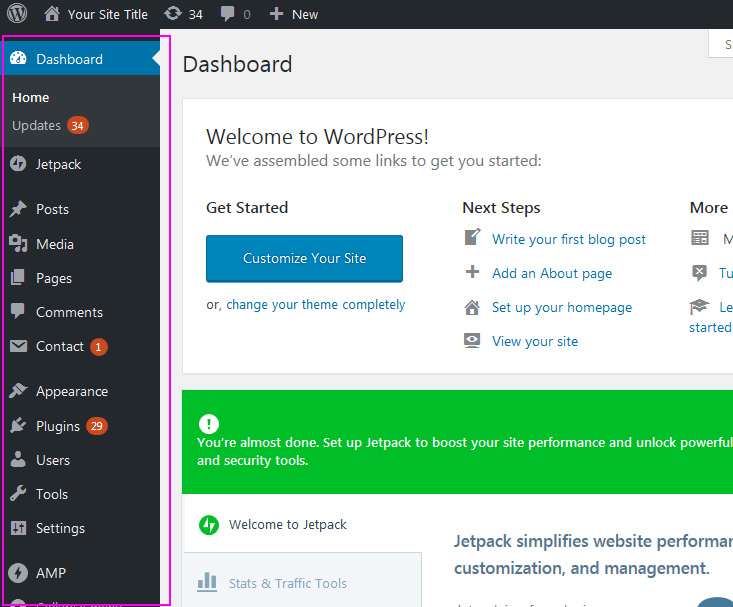The width and height of the screenshot is (733, 607).
Task: Click the Contact envelope icon
Action: click(18, 346)
